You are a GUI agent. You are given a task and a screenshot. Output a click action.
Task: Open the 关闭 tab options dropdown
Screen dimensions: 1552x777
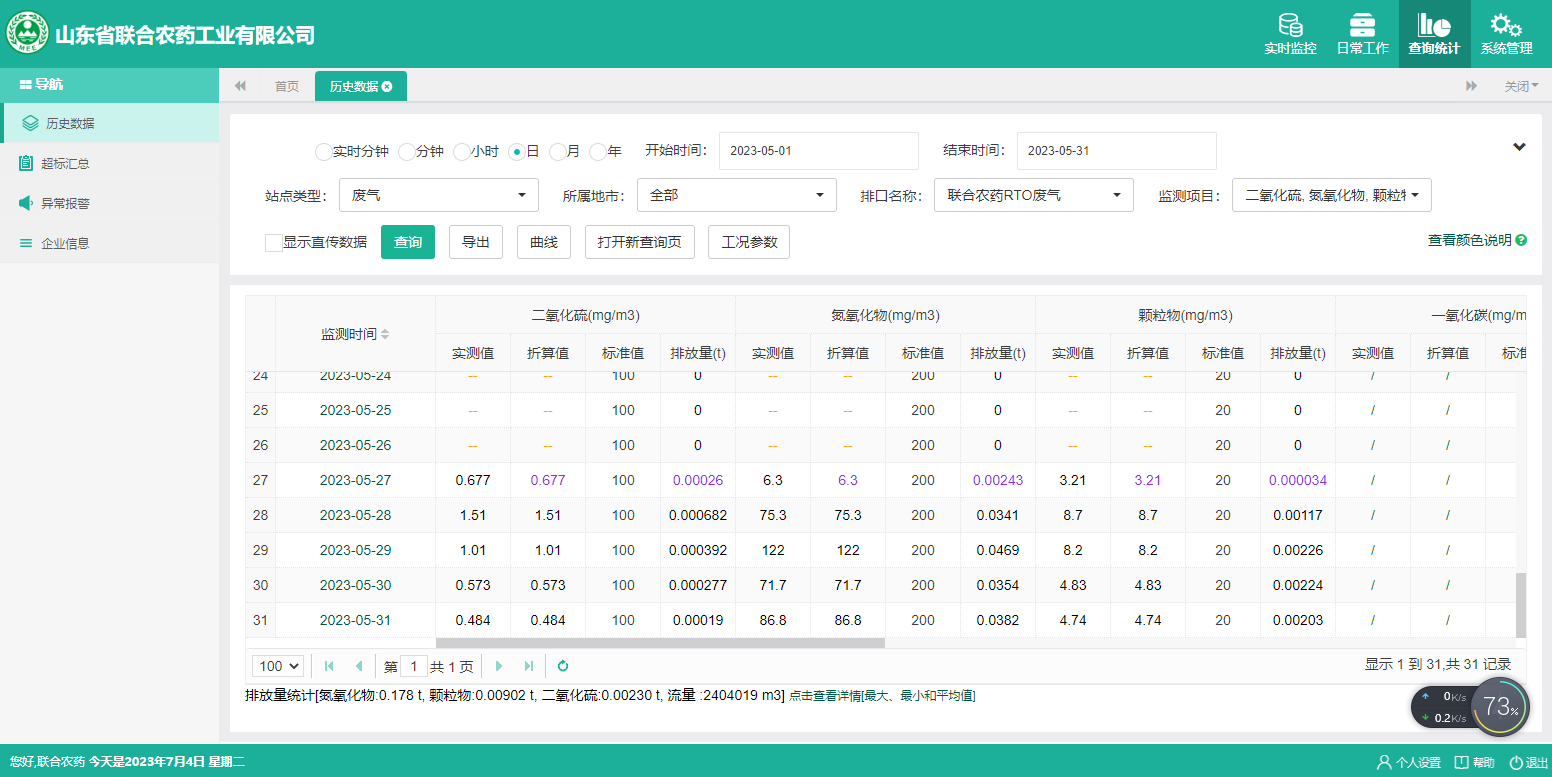[1522, 86]
